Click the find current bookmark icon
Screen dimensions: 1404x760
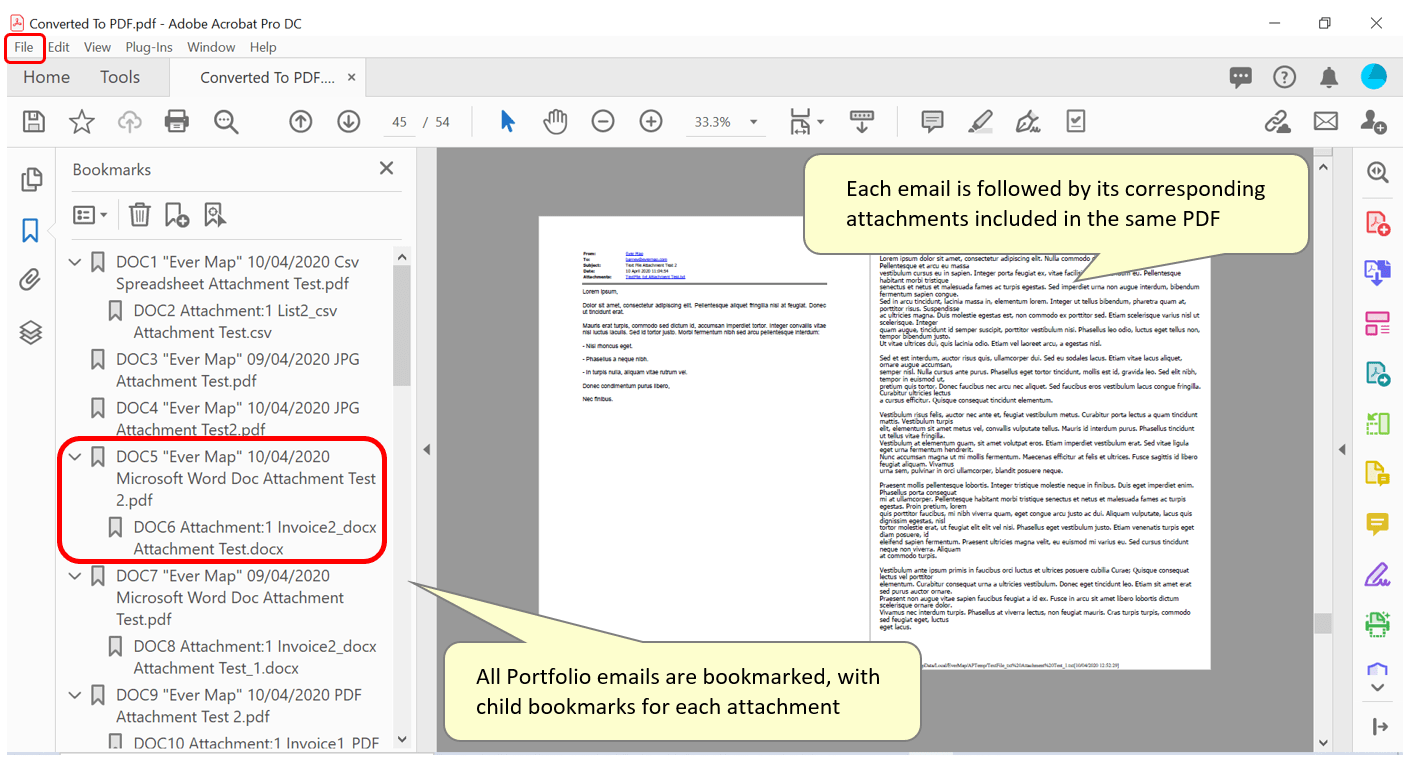pyautogui.click(x=215, y=214)
